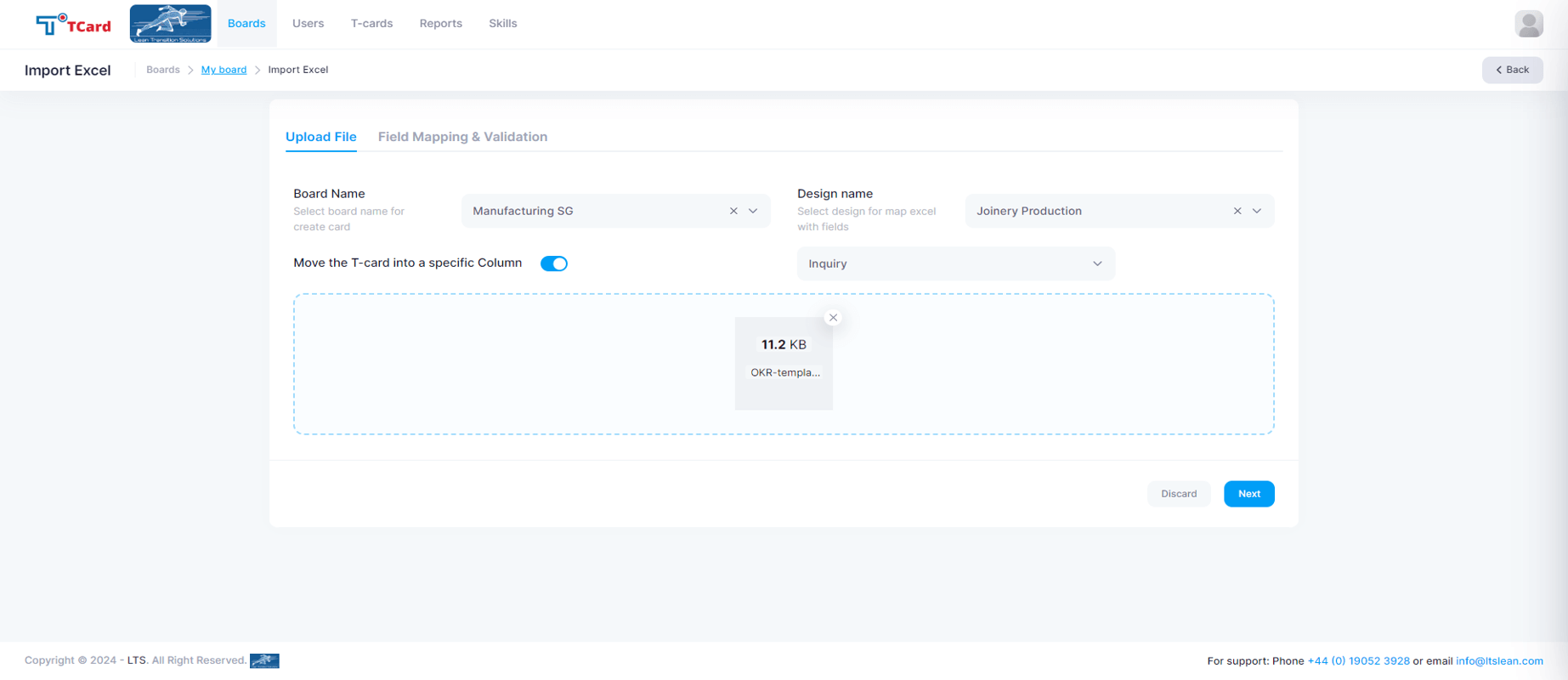Switch to Field Mapping & Validation tab

tap(462, 137)
